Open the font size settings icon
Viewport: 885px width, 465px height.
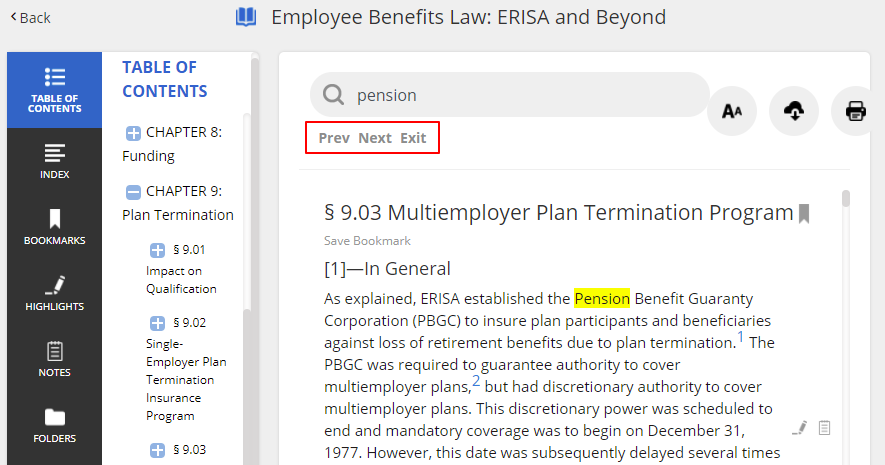(732, 111)
